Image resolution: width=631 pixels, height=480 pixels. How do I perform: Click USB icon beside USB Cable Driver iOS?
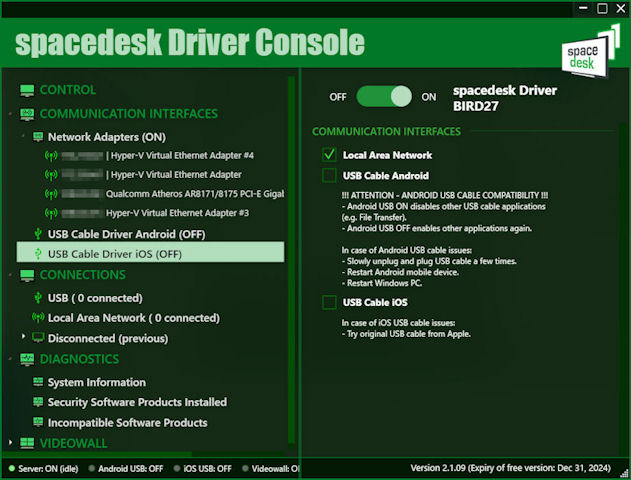[x=38, y=254]
